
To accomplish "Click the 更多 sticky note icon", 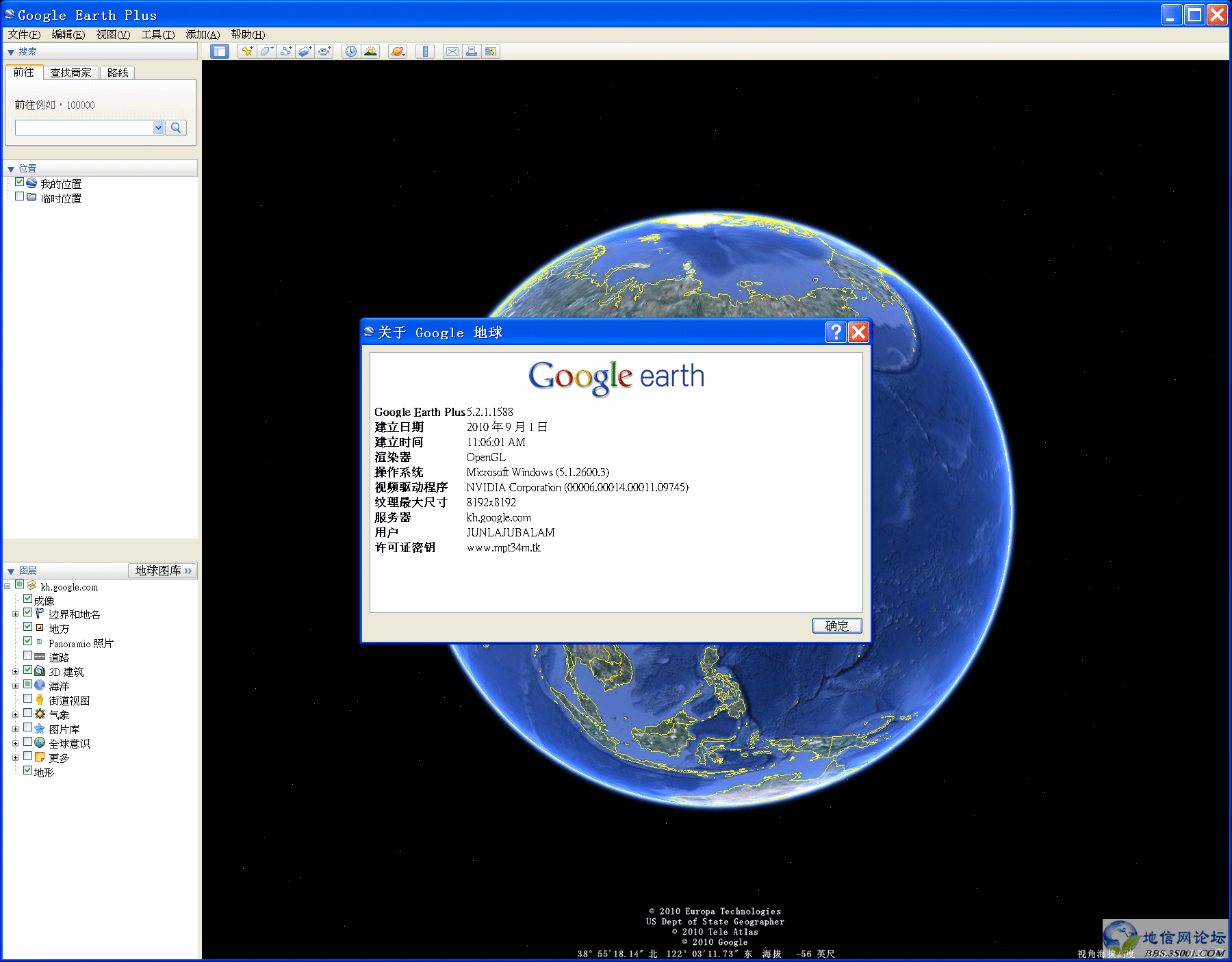I will 40,757.
